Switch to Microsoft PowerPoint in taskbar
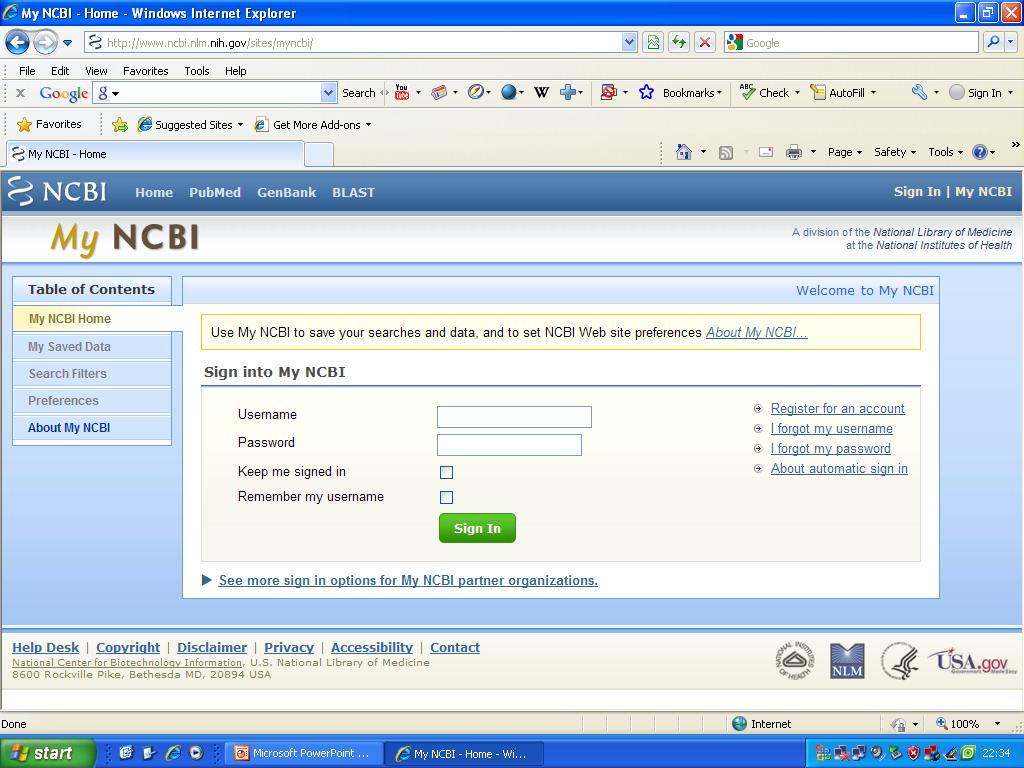 [x=305, y=753]
